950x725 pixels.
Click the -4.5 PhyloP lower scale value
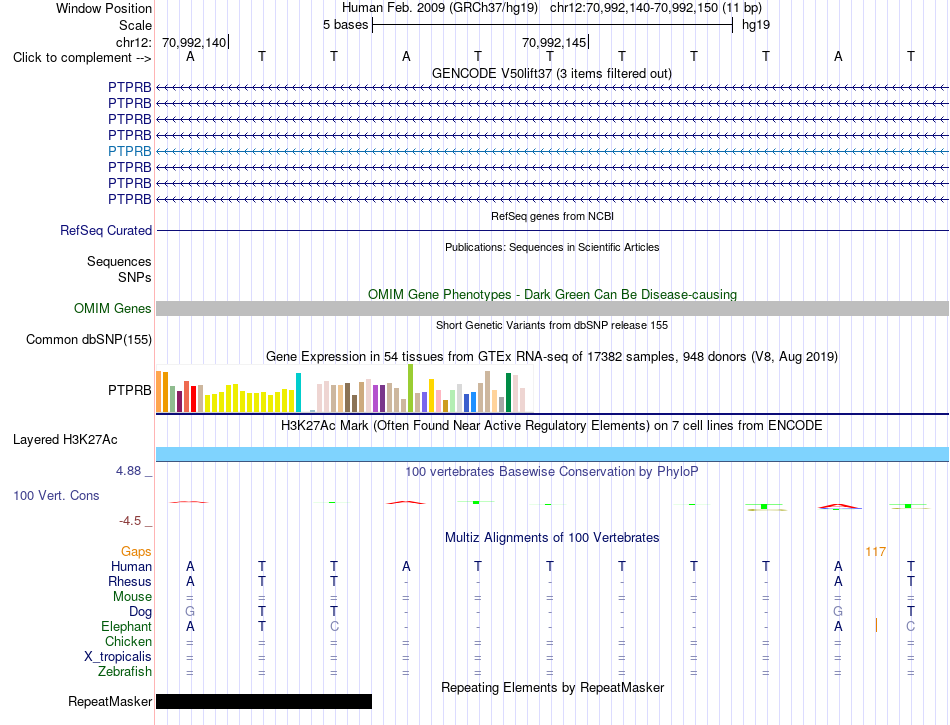[130, 521]
